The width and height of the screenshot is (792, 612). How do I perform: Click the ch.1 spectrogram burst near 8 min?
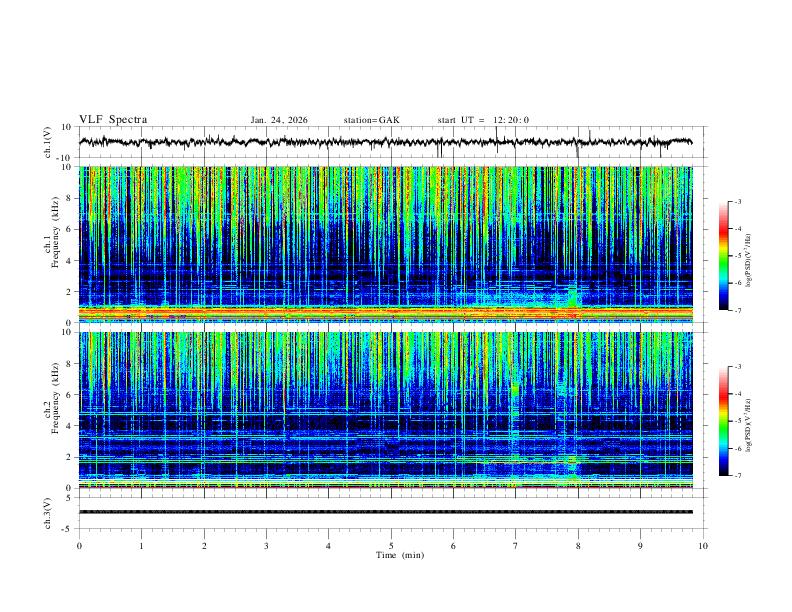(x=572, y=298)
